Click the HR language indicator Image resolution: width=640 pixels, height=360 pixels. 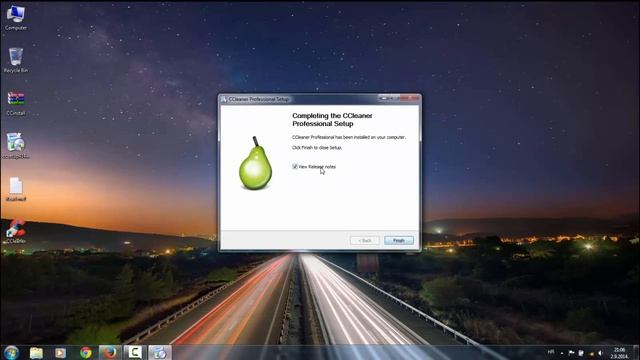pyautogui.click(x=551, y=352)
